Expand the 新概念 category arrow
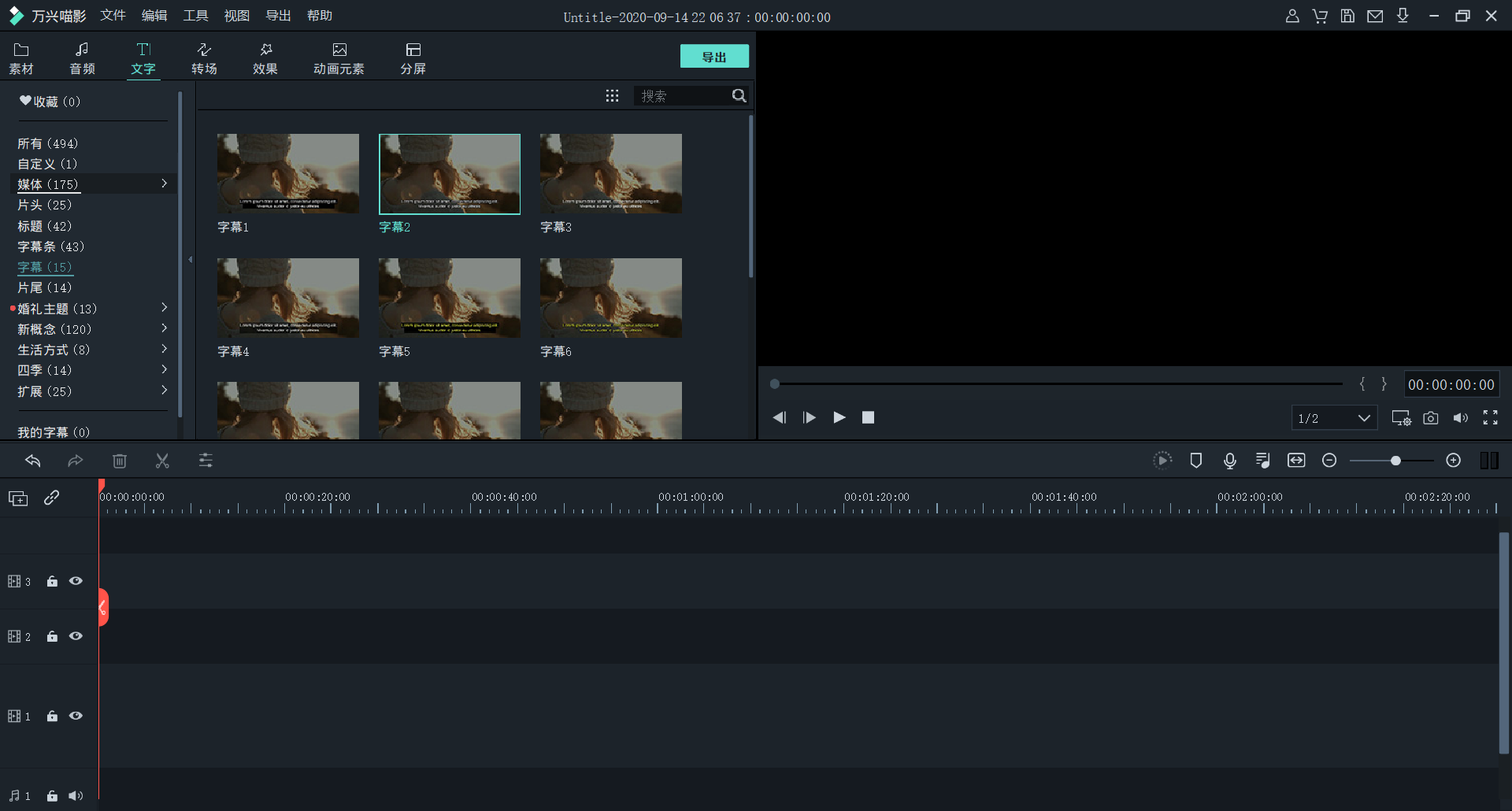This screenshot has height=811, width=1512. 164,328
